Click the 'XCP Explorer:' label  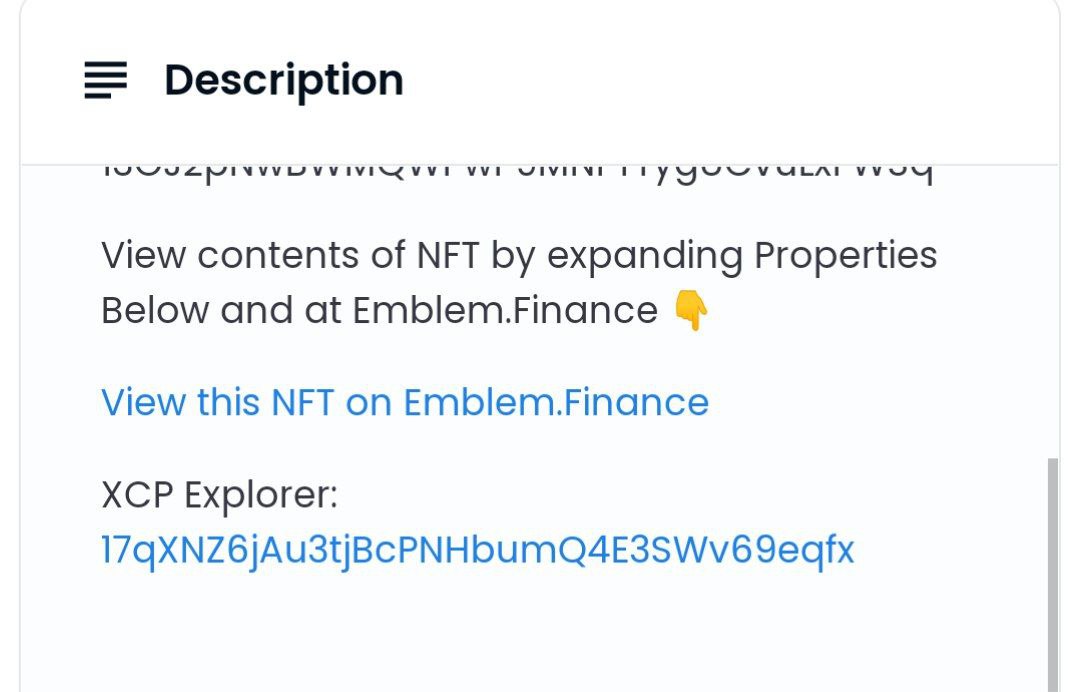[220, 494]
